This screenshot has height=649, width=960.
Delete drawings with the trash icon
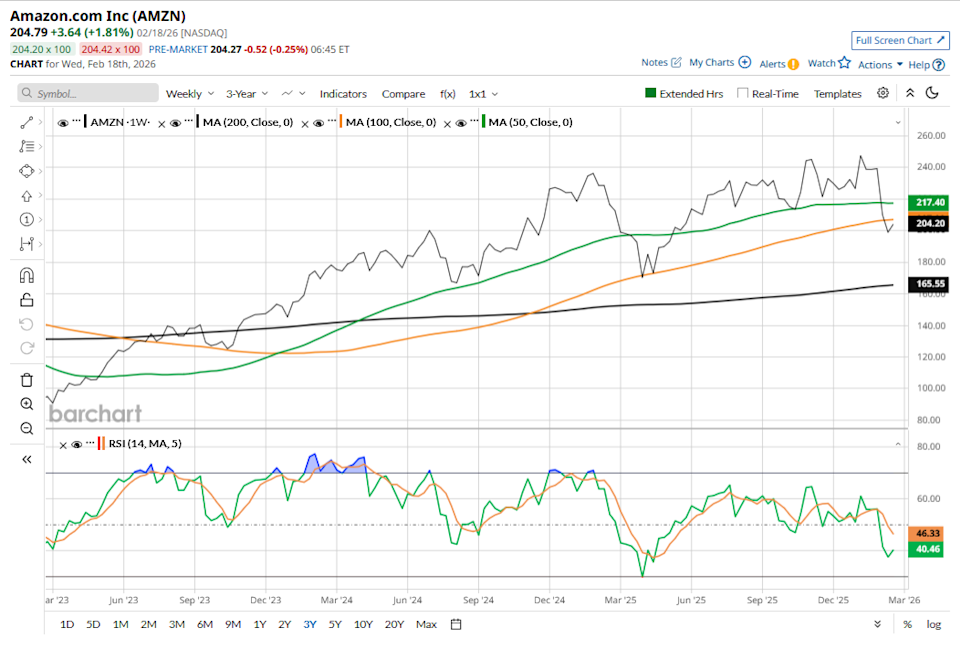click(27, 379)
